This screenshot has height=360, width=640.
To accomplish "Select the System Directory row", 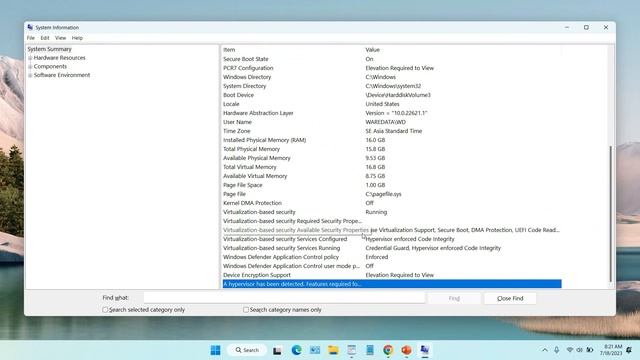I will [x=392, y=86].
